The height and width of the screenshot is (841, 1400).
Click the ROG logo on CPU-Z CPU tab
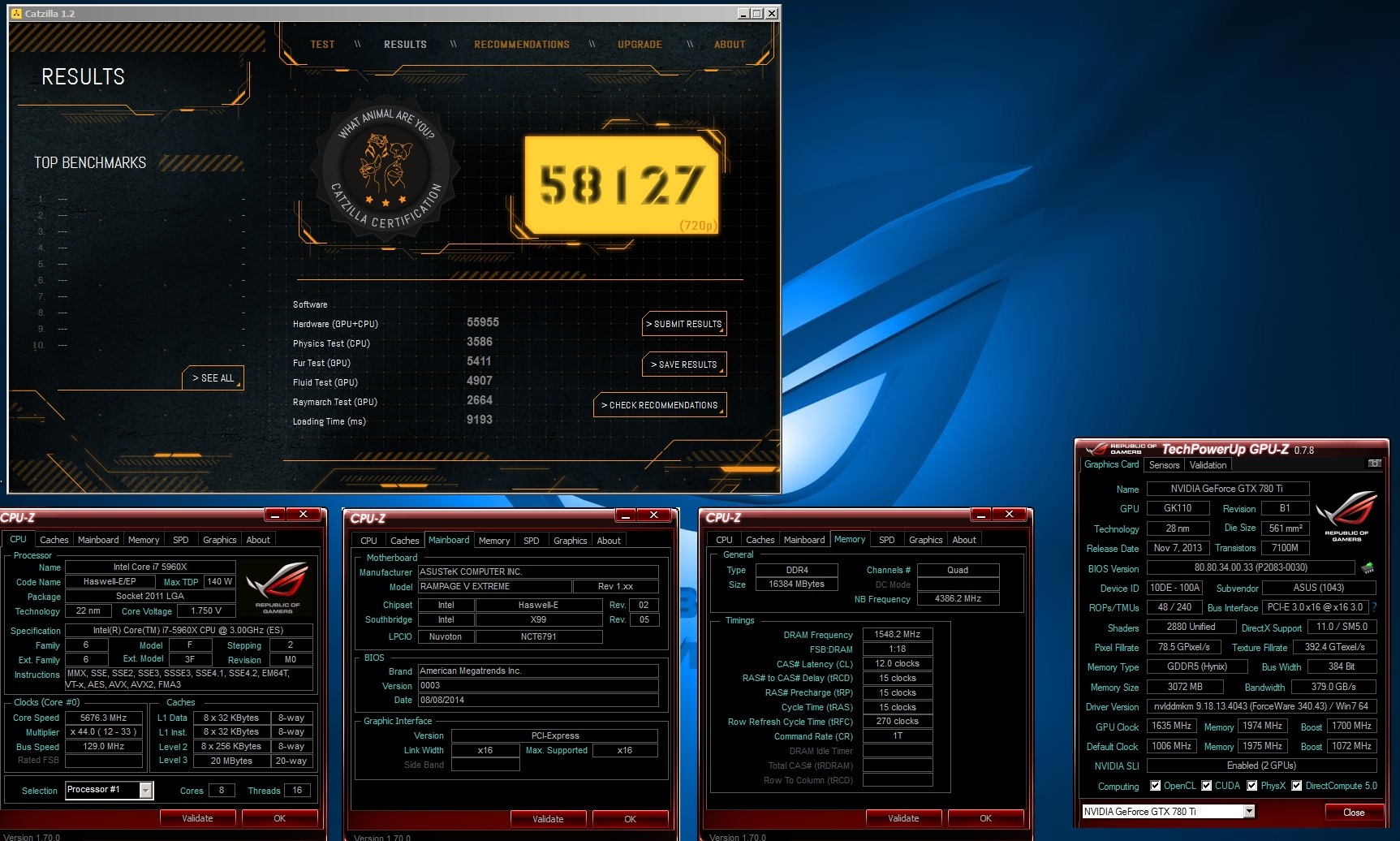[x=278, y=586]
